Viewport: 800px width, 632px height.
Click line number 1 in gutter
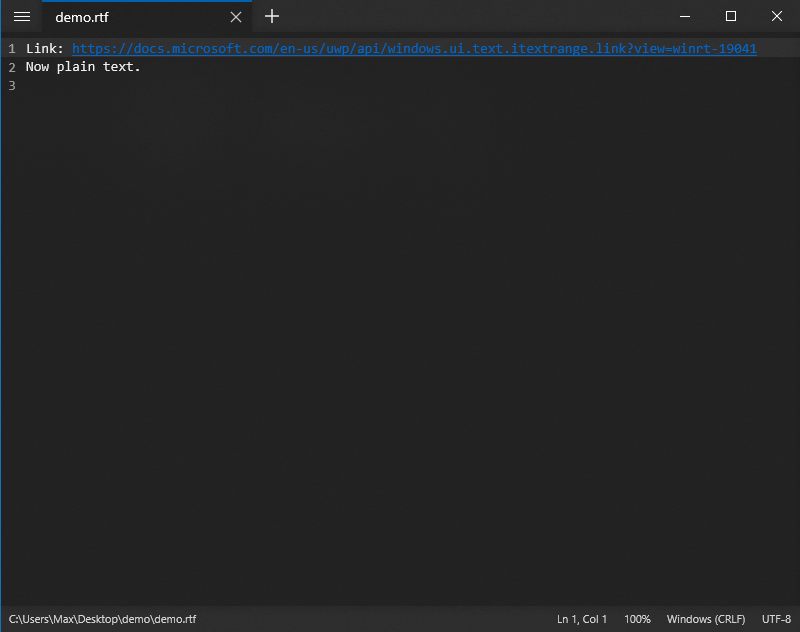click(12, 49)
